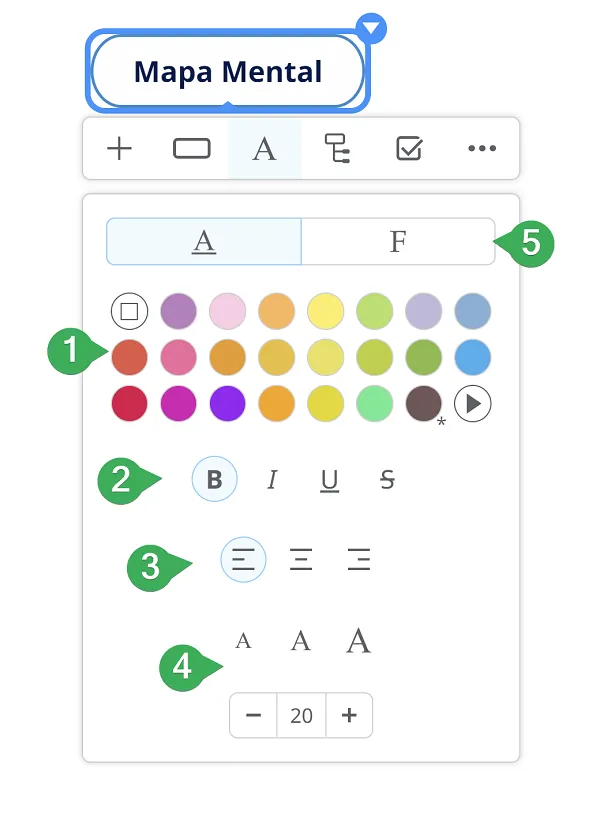
Task: Click the plus add-topic toolbar icon
Action: tap(119, 148)
